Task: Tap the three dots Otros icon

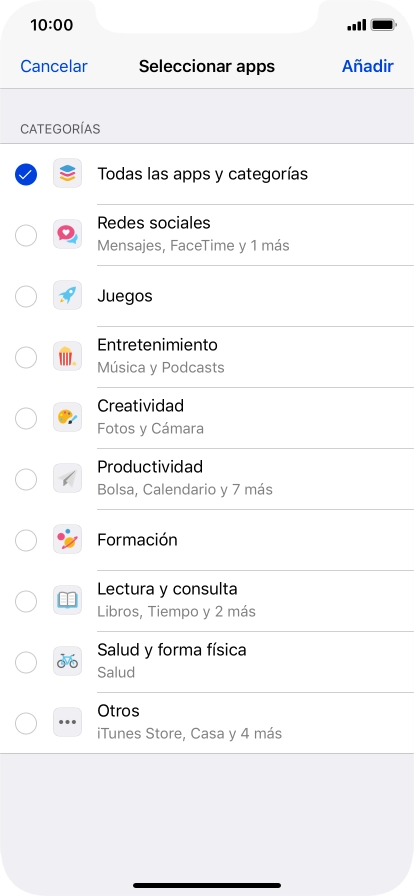Action: 67,723
